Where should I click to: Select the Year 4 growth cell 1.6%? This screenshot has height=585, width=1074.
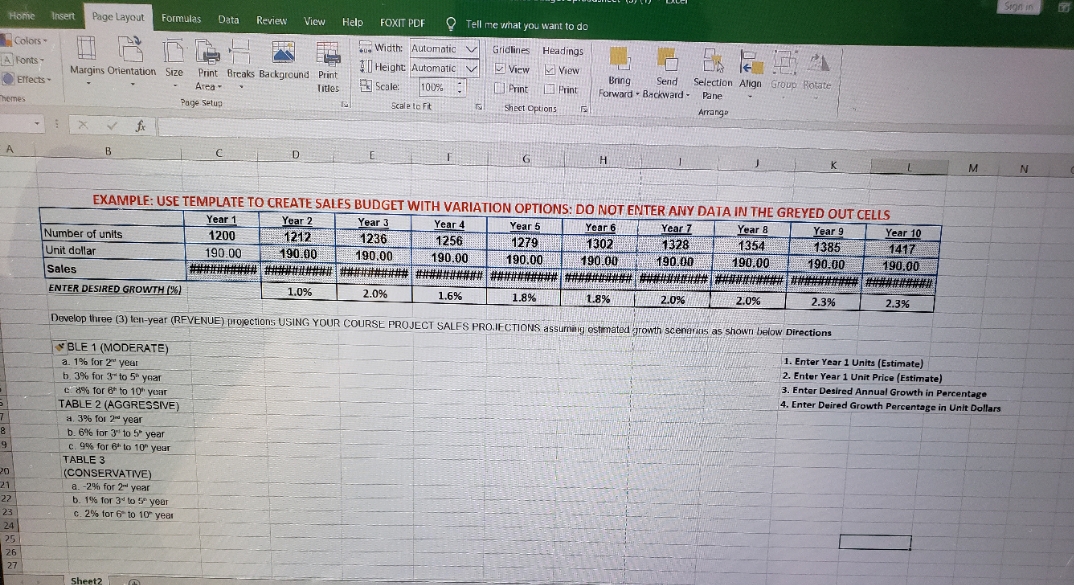point(449,296)
